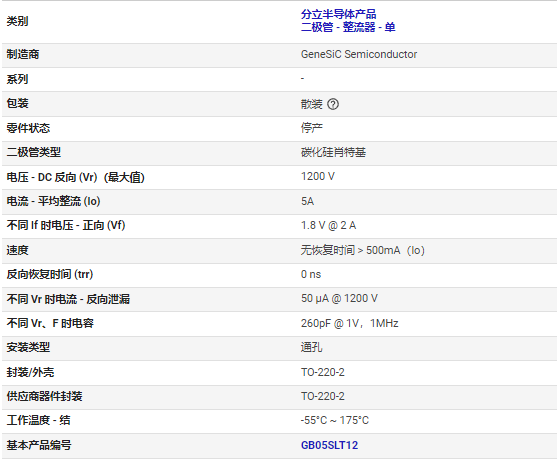Open the 二极管 - 整流器 - 单 link
The height and width of the screenshot is (459, 557).
348,27
